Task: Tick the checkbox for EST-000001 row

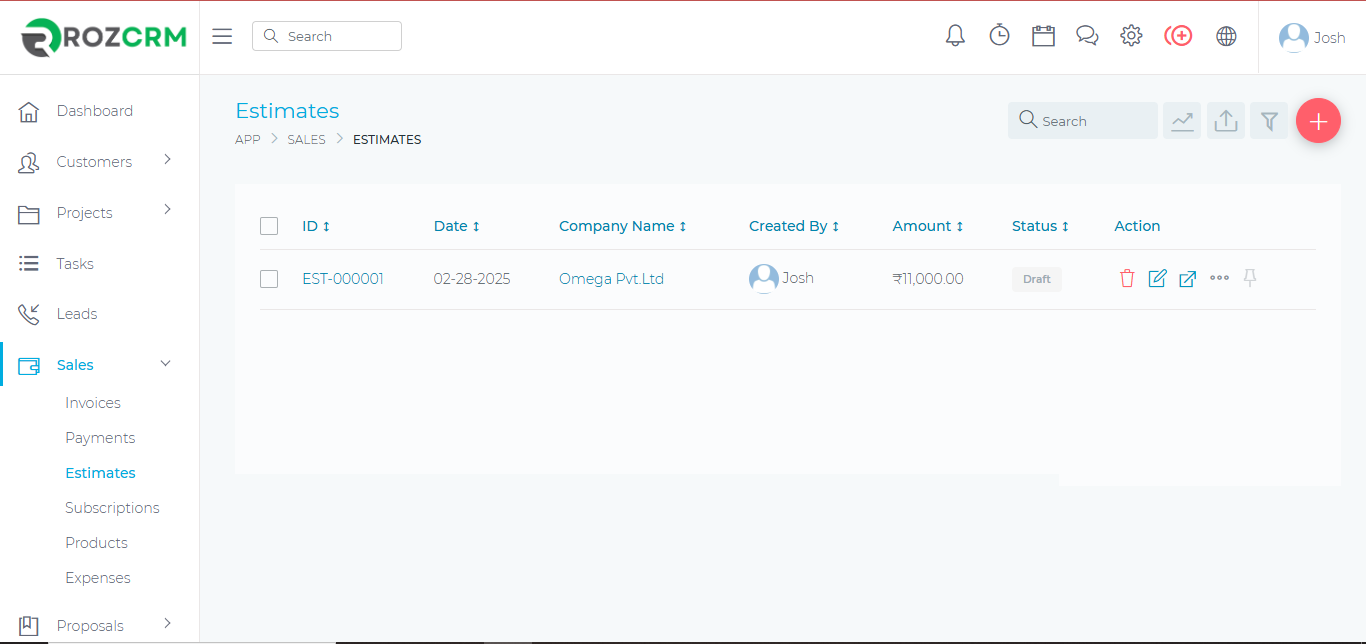Action: click(x=269, y=279)
